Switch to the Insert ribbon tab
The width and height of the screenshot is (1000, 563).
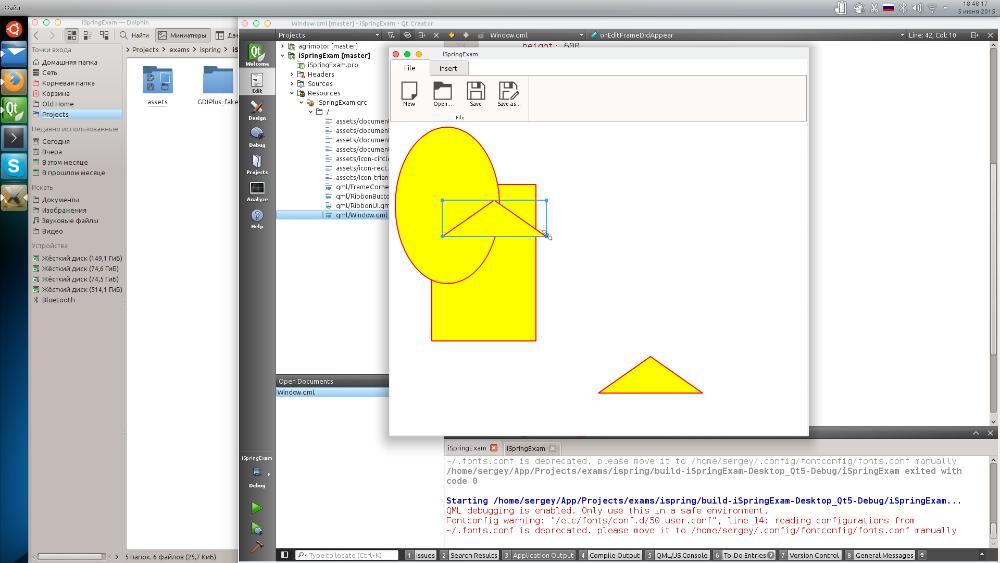pyautogui.click(x=448, y=68)
